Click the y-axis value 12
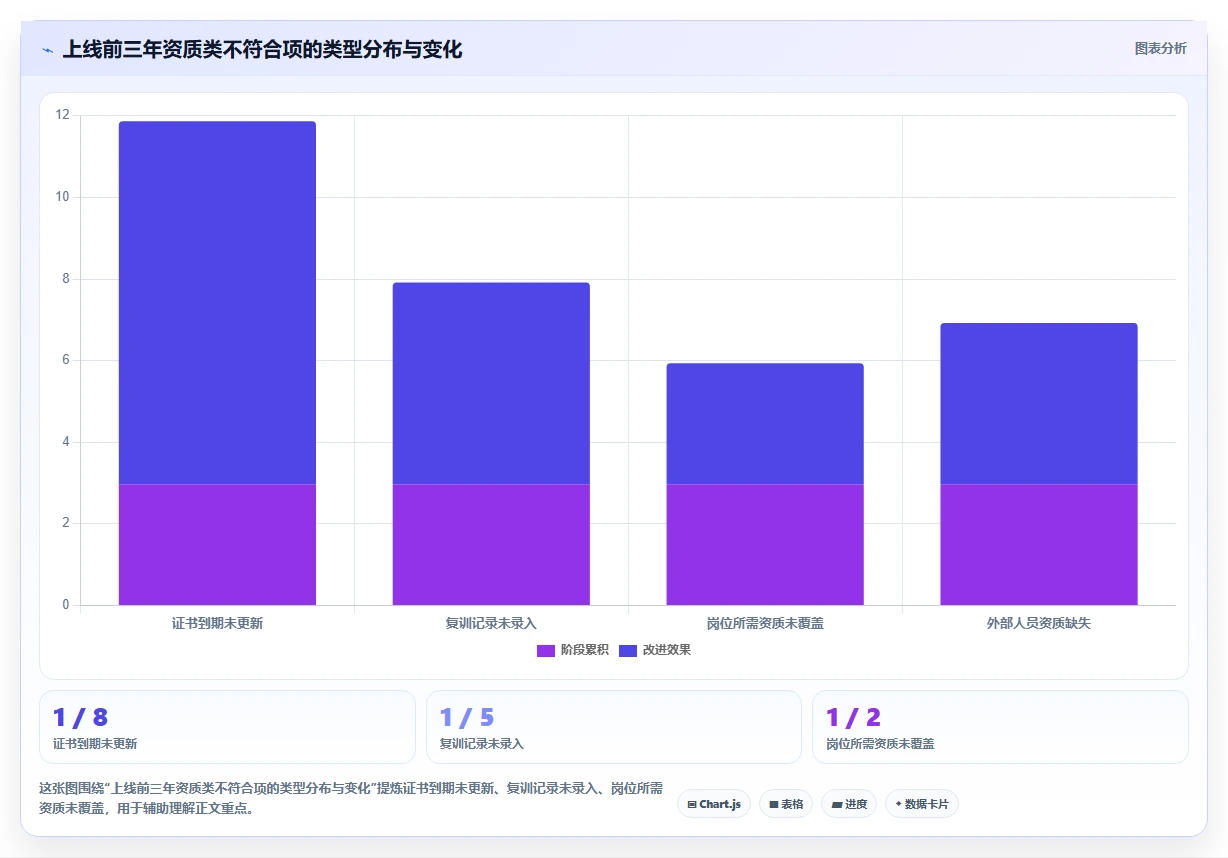 [63, 115]
